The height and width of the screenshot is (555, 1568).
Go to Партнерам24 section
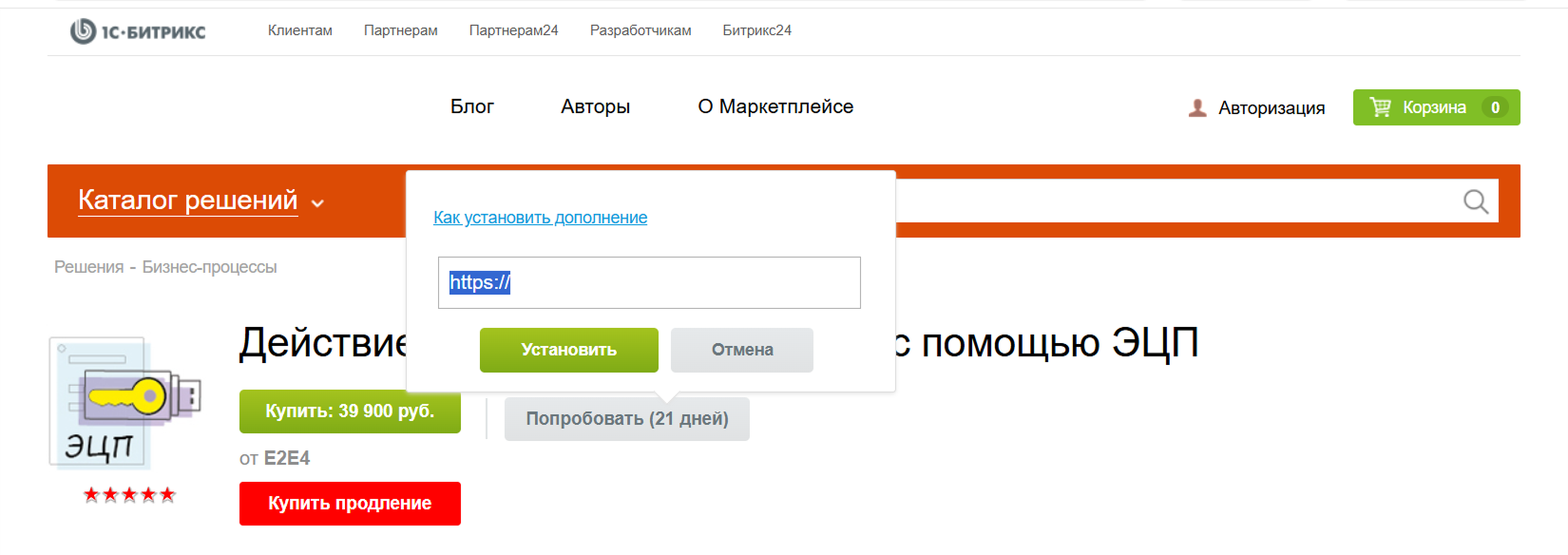(513, 30)
